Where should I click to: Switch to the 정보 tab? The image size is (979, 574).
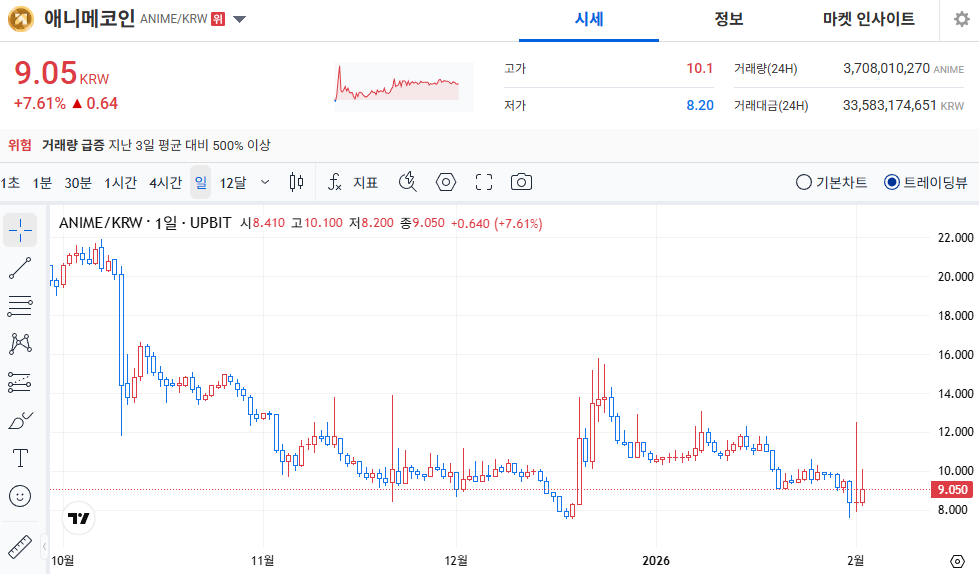tap(728, 19)
